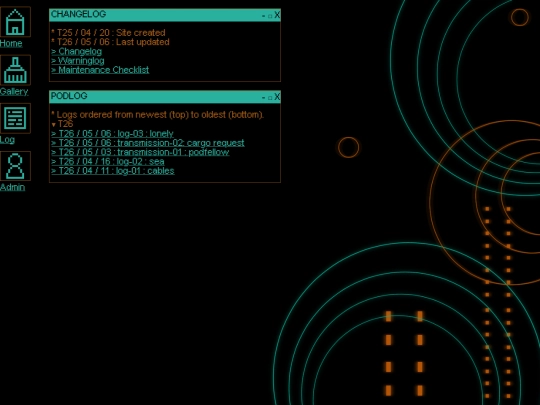This screenshot has height=405, width=540.
Task: Open the Log document icon
Action: click(15, 118)
